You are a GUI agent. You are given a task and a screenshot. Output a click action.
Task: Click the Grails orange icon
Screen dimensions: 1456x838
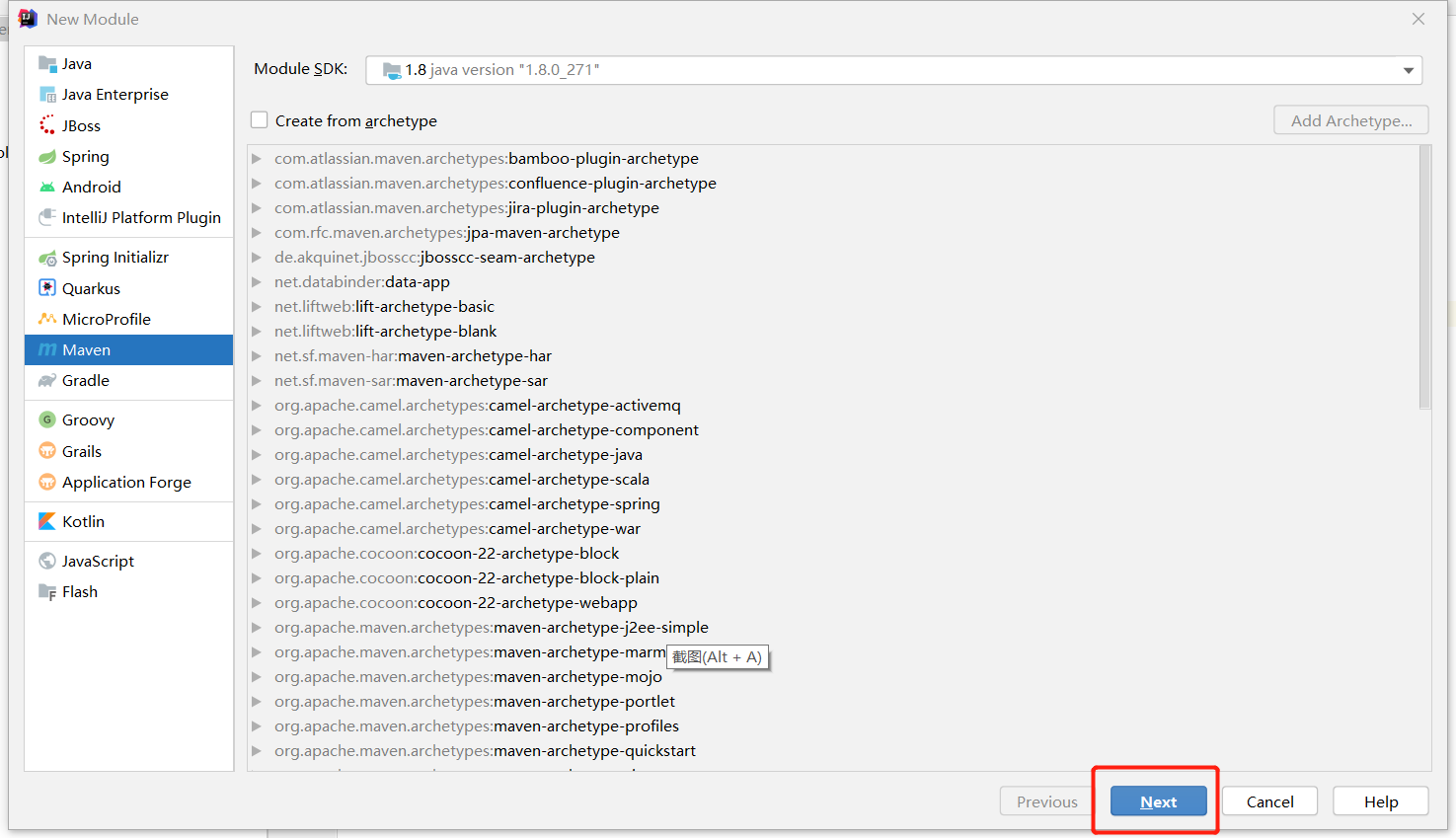point(47,451)
